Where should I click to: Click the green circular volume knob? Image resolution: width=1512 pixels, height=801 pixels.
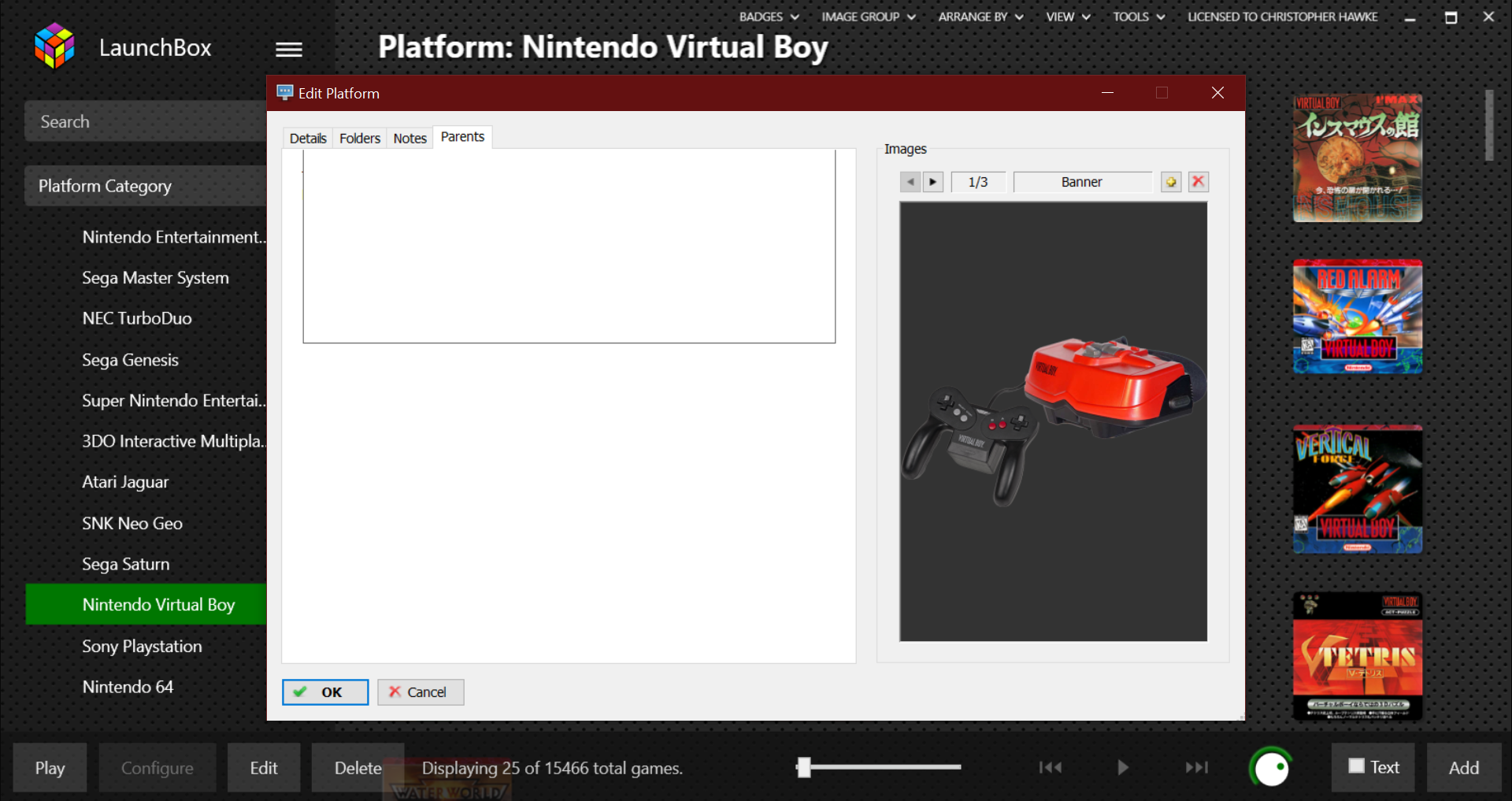point(1271,768)
